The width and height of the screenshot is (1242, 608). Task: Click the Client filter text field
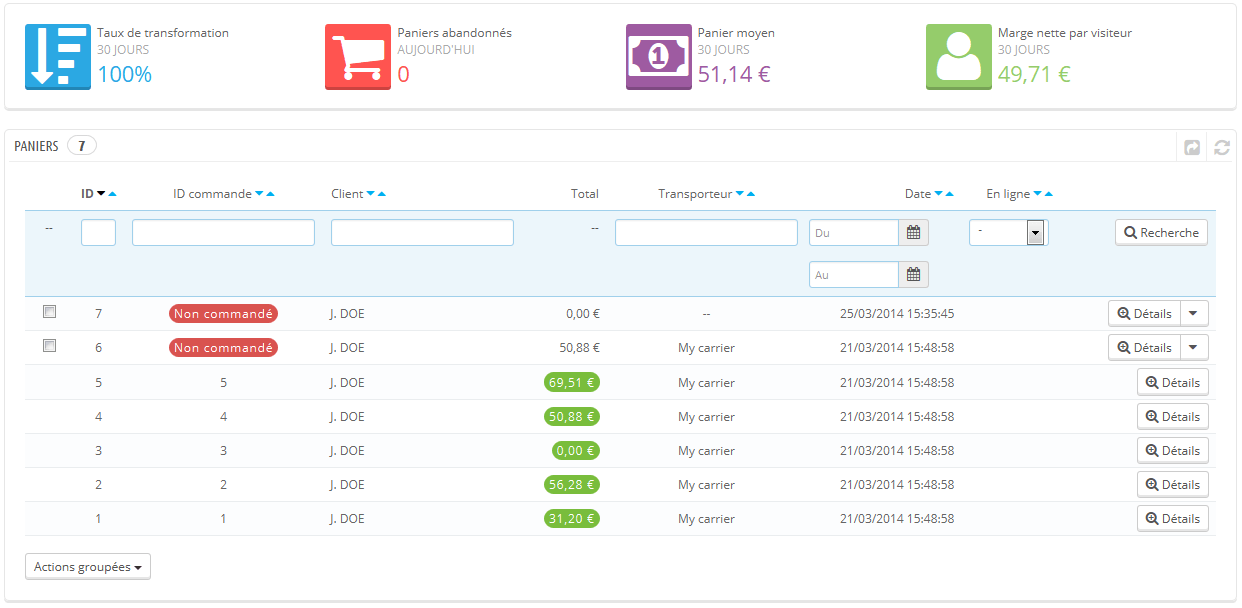click(x=422, y=233)
